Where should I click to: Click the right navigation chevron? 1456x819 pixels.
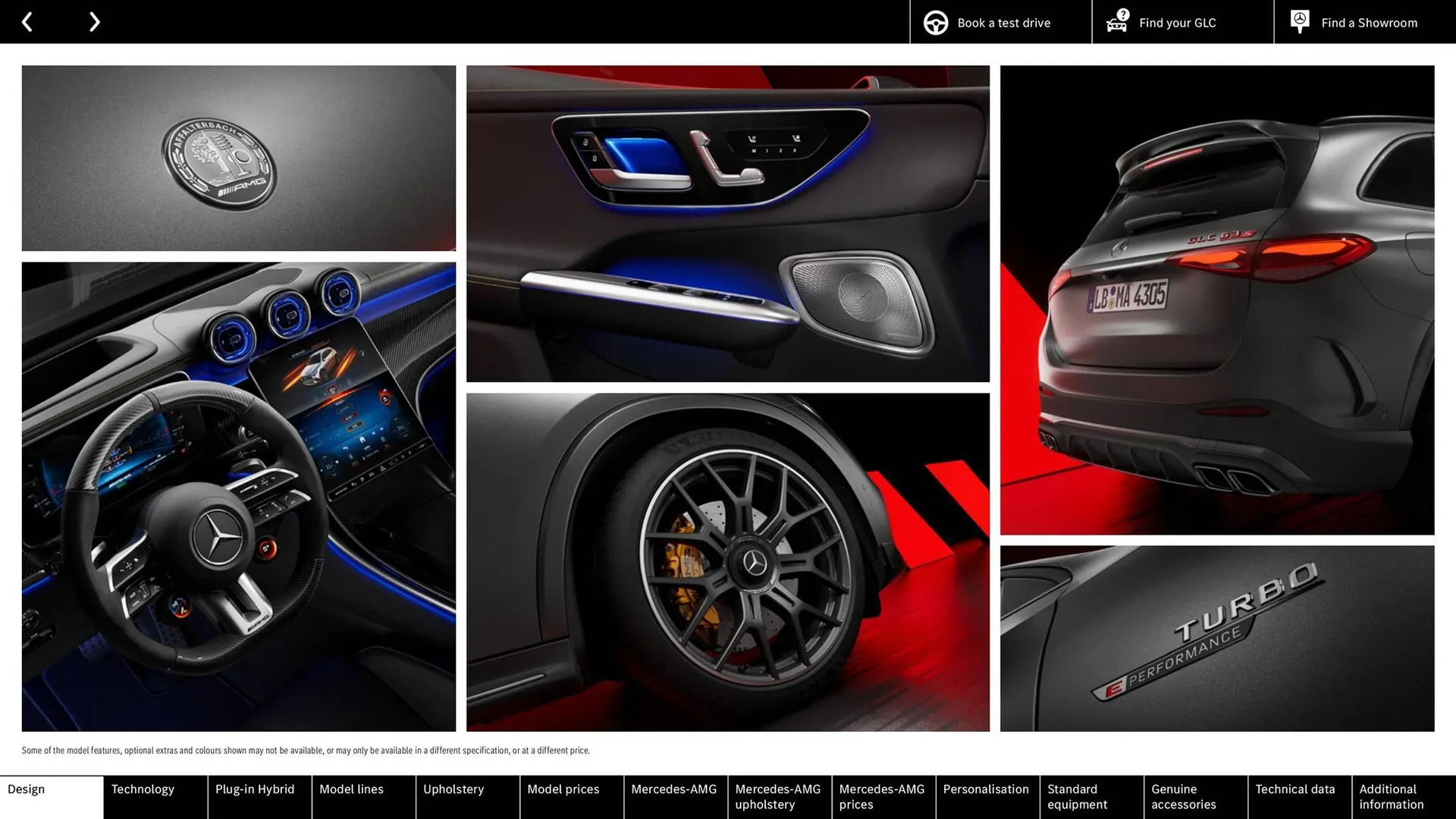(x=94, y=21)
